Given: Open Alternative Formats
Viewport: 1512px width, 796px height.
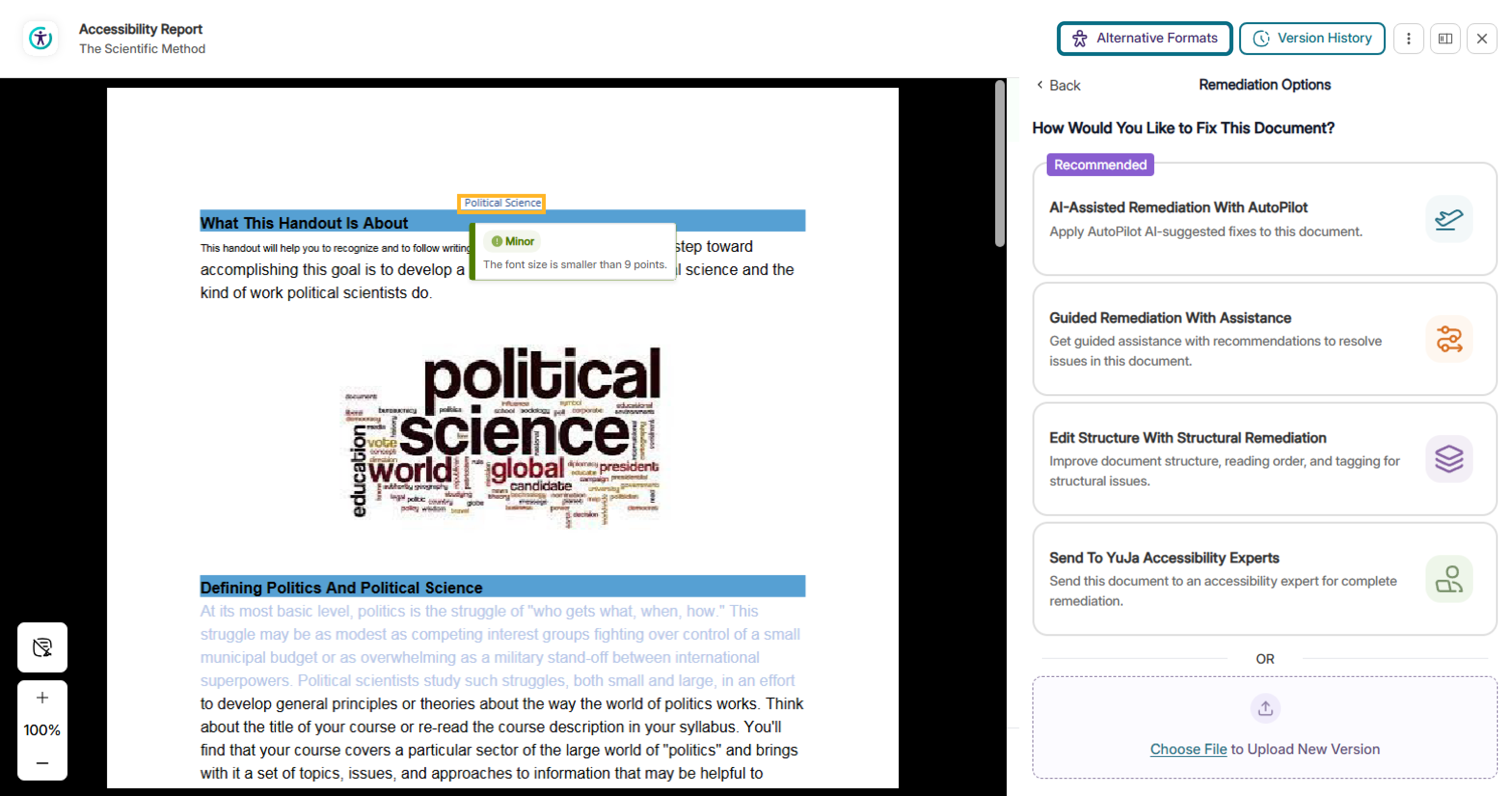Looking at the screenshot, I should pyautogui.click(x=1144, y=38).
